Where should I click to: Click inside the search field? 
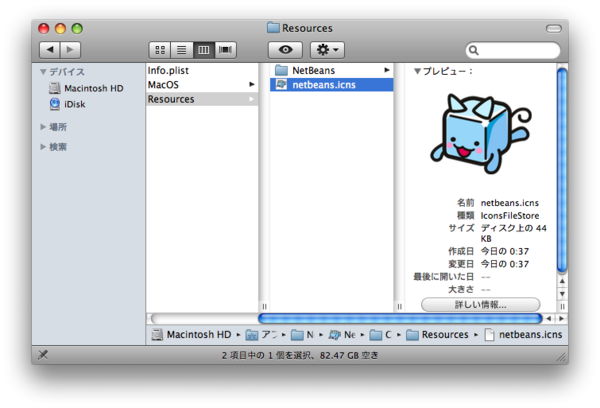click(513, 50)
